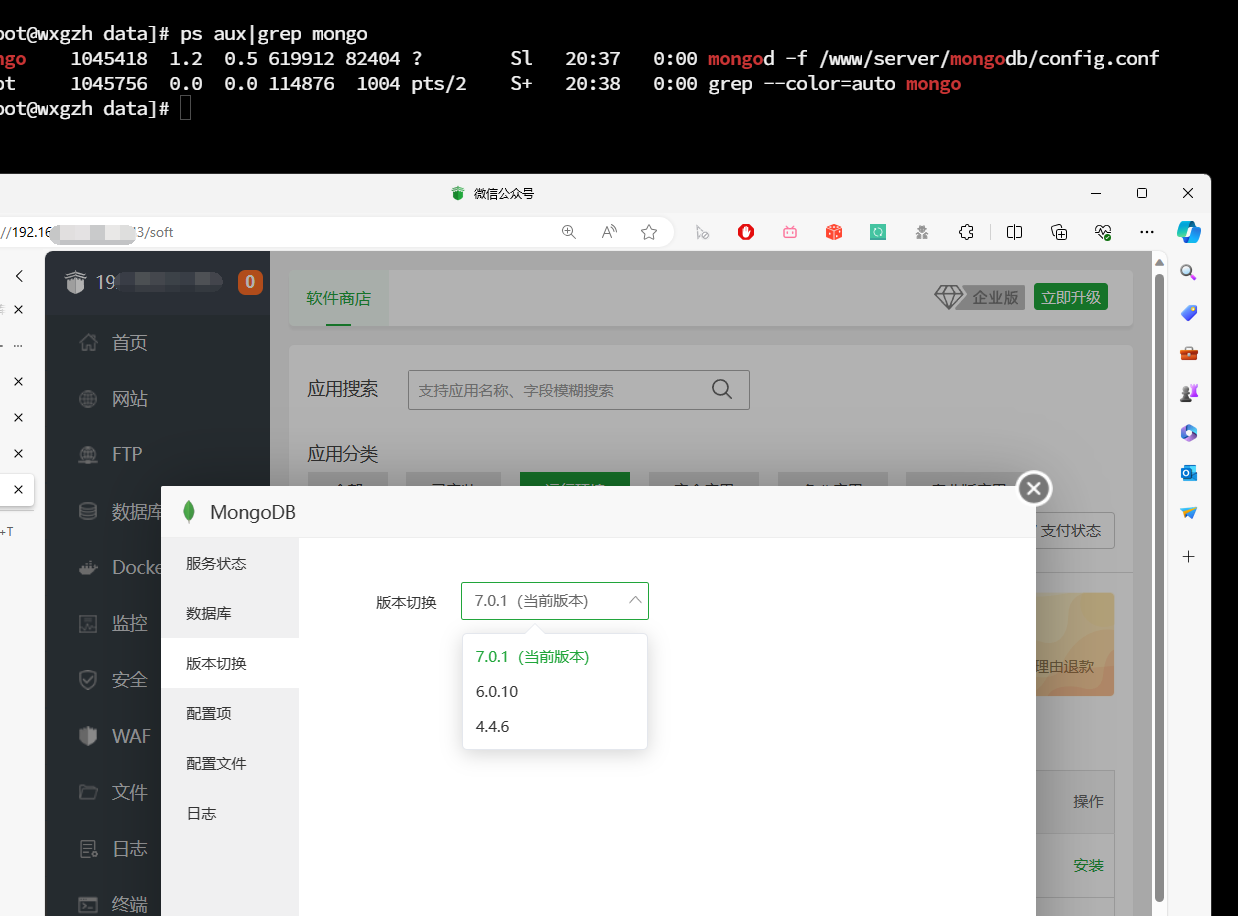1238x916 pixels.
Task: Toggle split screen view in browser toolbar
Action: click(x=1014, y=232)
